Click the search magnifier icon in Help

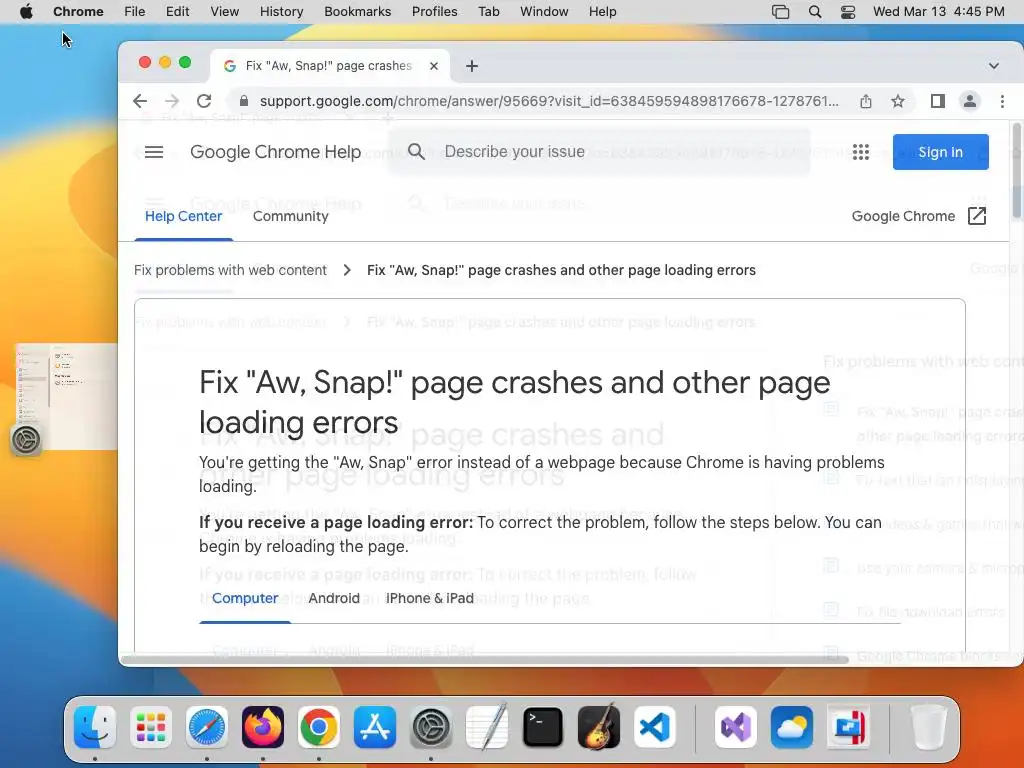[416, 152]
